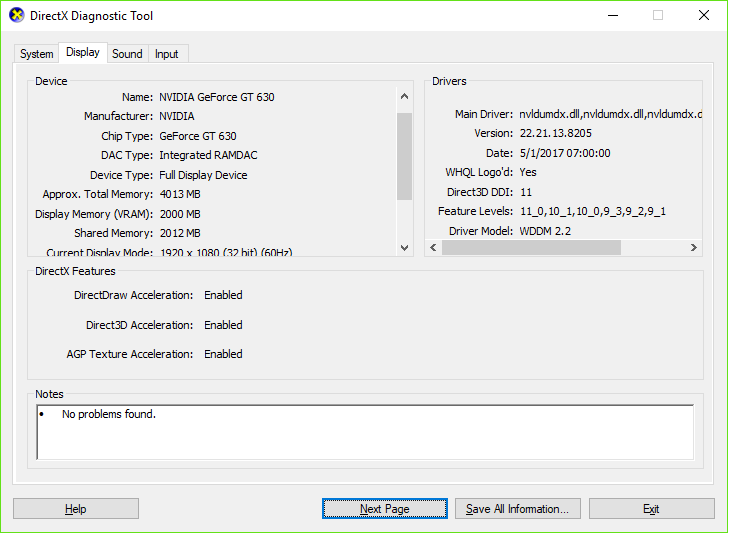Image resolution: width=729 pixels, height=533 pixels.
Task: Click the DirectX icon in title bar
Action: (x=16, y=16)
